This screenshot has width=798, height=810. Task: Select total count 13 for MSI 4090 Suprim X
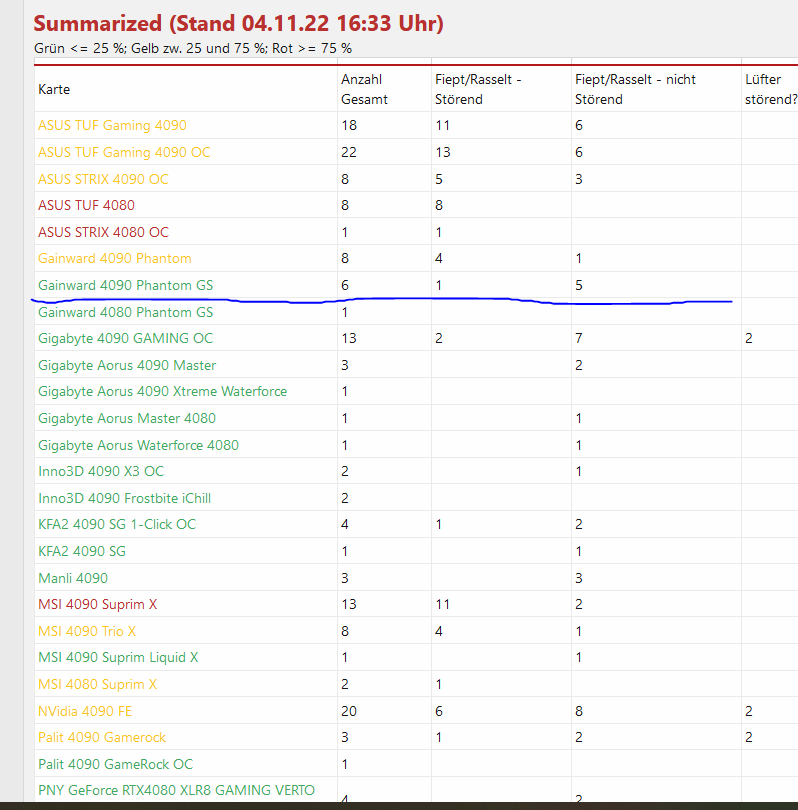349,604
